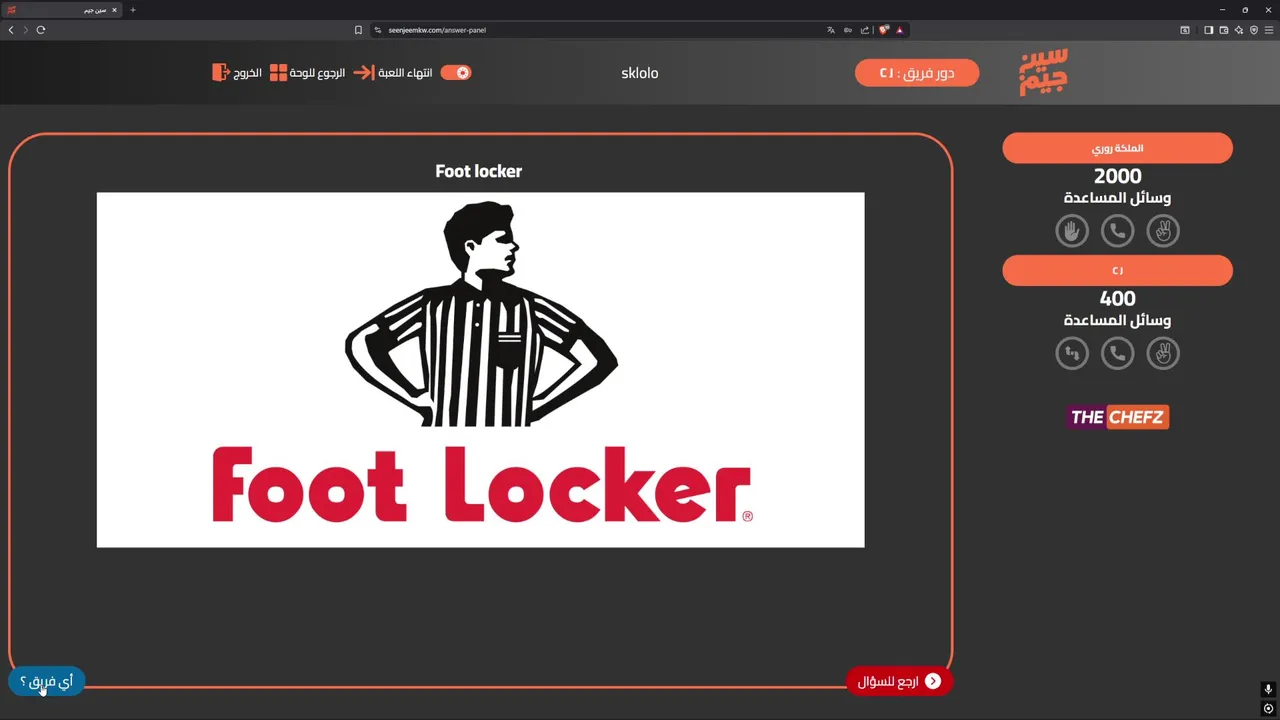1280x720 pixels.
Task: Click the disabled forward navigation arrow
Action: 26,30
